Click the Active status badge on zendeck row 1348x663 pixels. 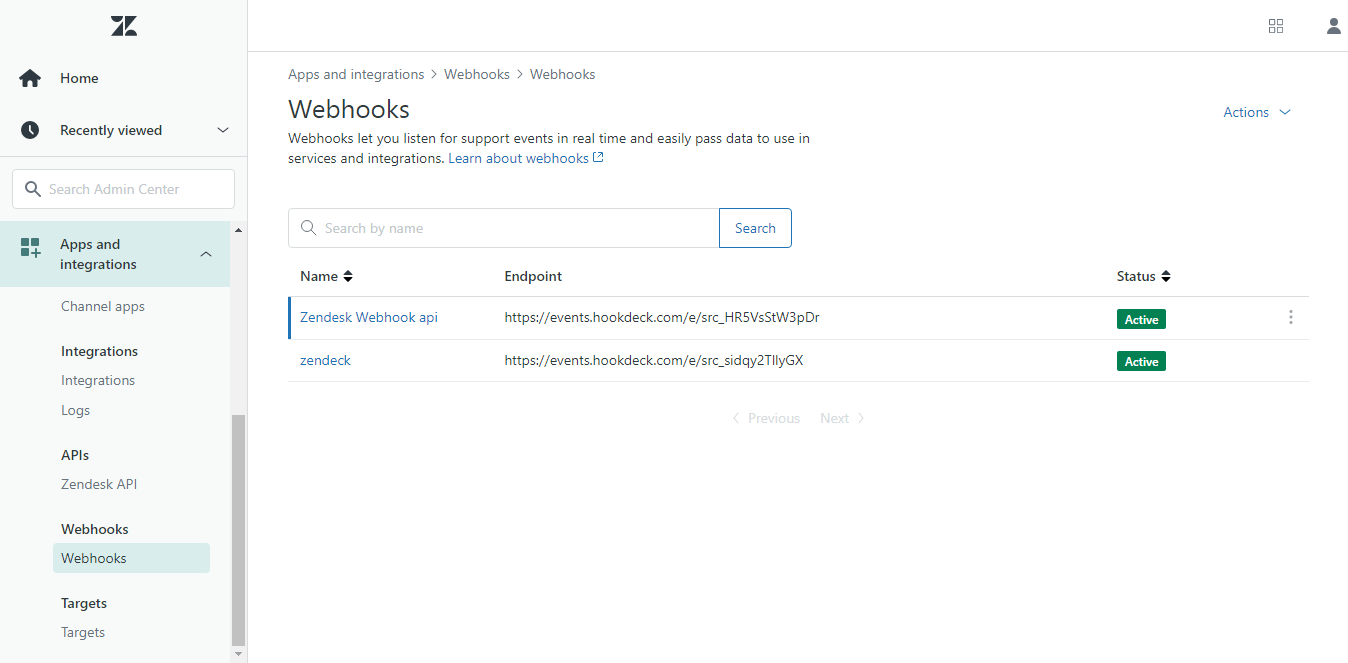[x=1141, y=361]
